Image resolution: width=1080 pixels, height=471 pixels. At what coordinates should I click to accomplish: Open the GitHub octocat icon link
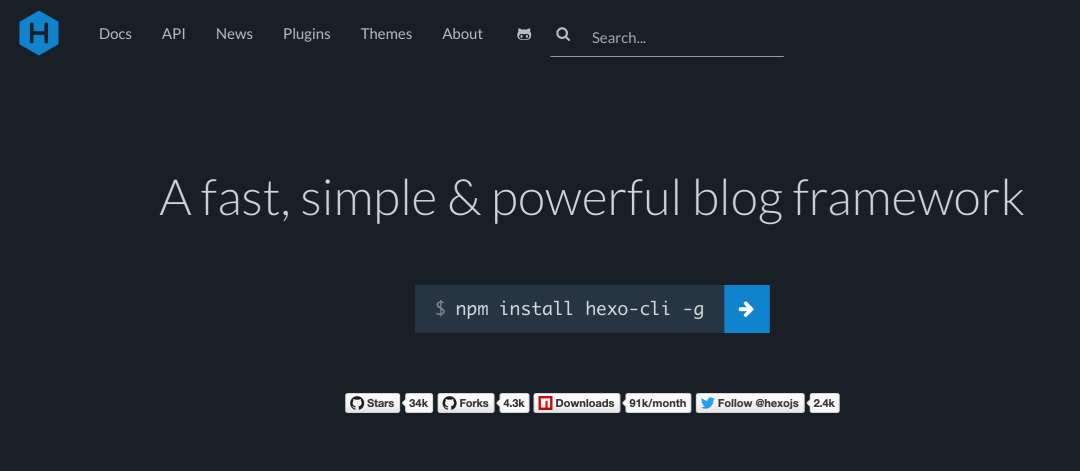(524, 34)
